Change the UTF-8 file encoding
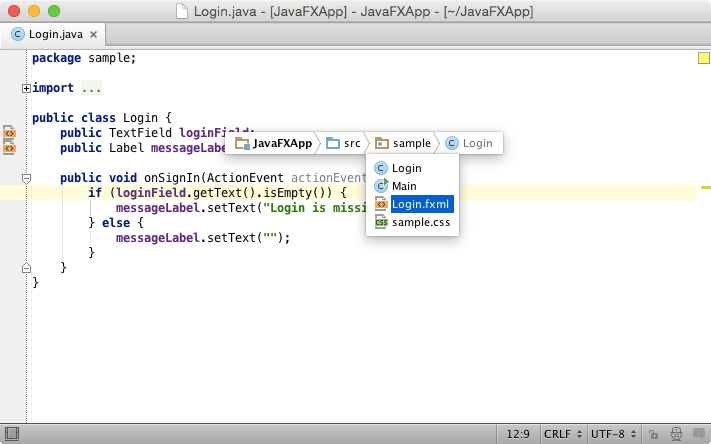Viewport: 711px width, 444px height. 613,434
